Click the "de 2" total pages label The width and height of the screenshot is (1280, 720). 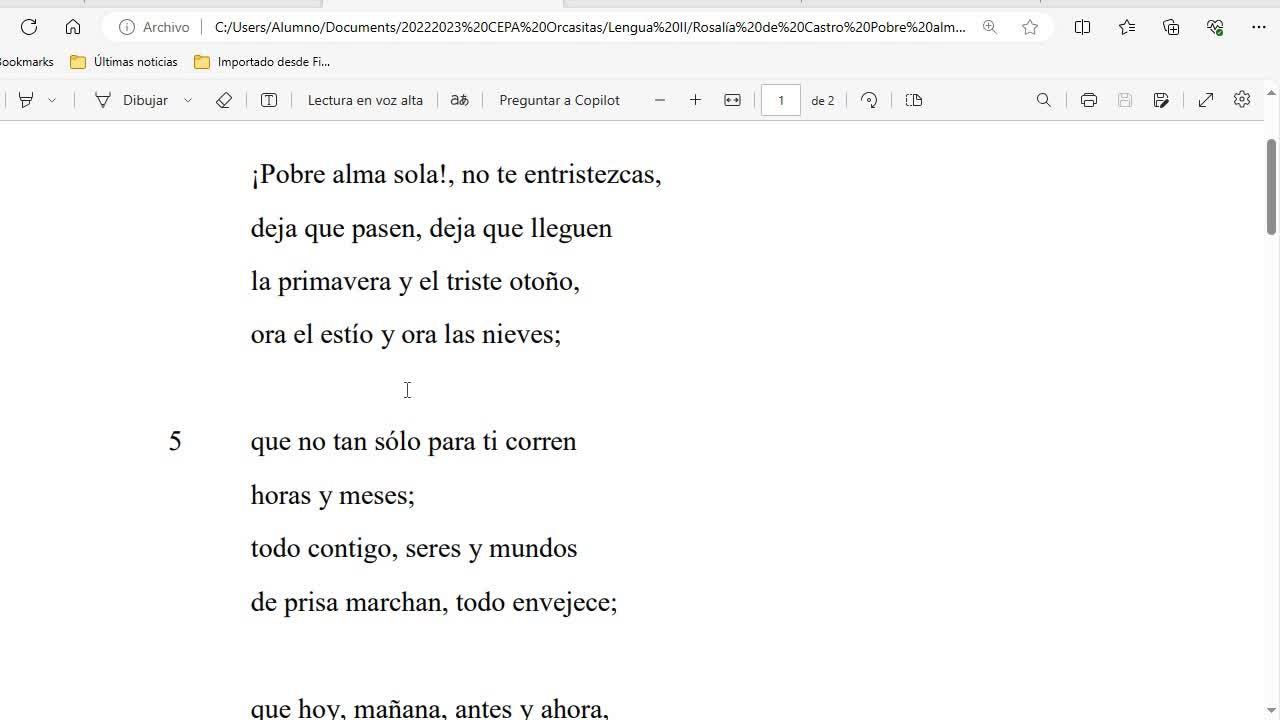tap(823, 100)
